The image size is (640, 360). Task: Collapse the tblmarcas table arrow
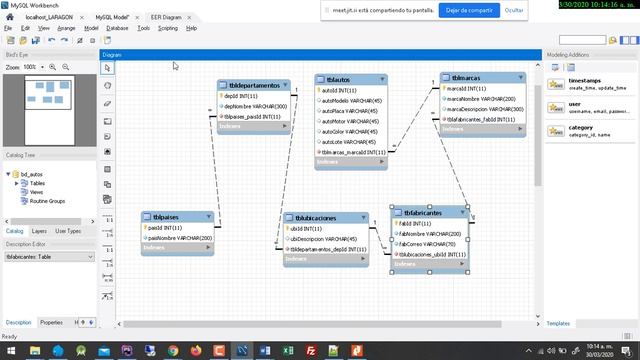(521, 77)
